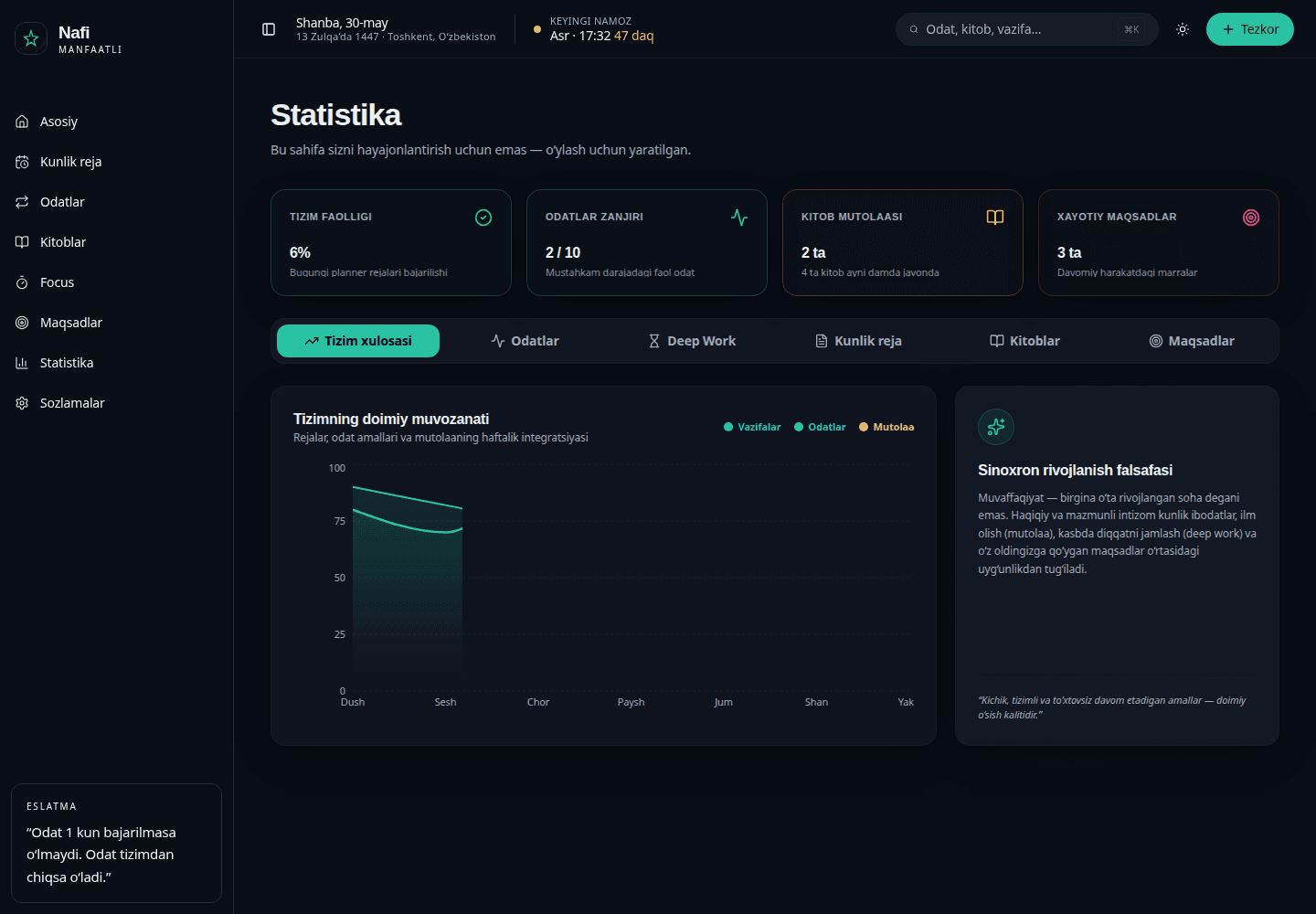Open Focus in the sidebar

[117, 282]
